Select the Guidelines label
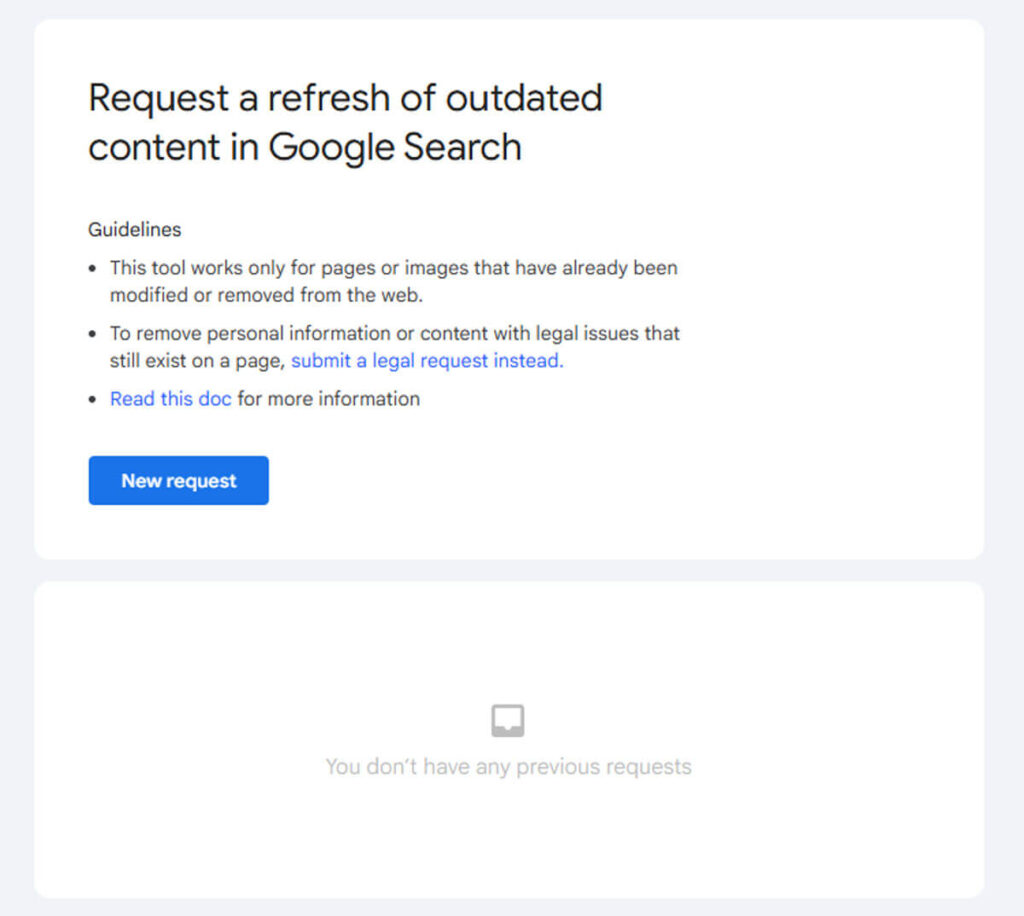Viewport: 1024px width, 916px height. (x=134, y=229)
